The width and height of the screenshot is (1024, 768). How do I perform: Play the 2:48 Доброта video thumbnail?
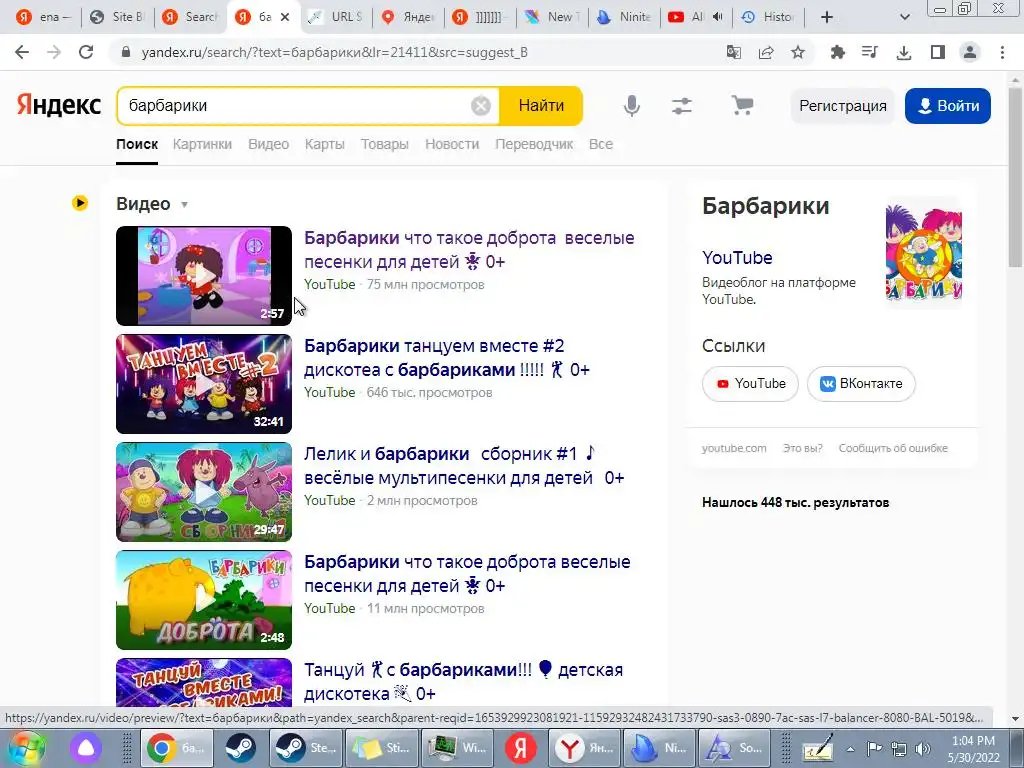click(x=204, y=600)
